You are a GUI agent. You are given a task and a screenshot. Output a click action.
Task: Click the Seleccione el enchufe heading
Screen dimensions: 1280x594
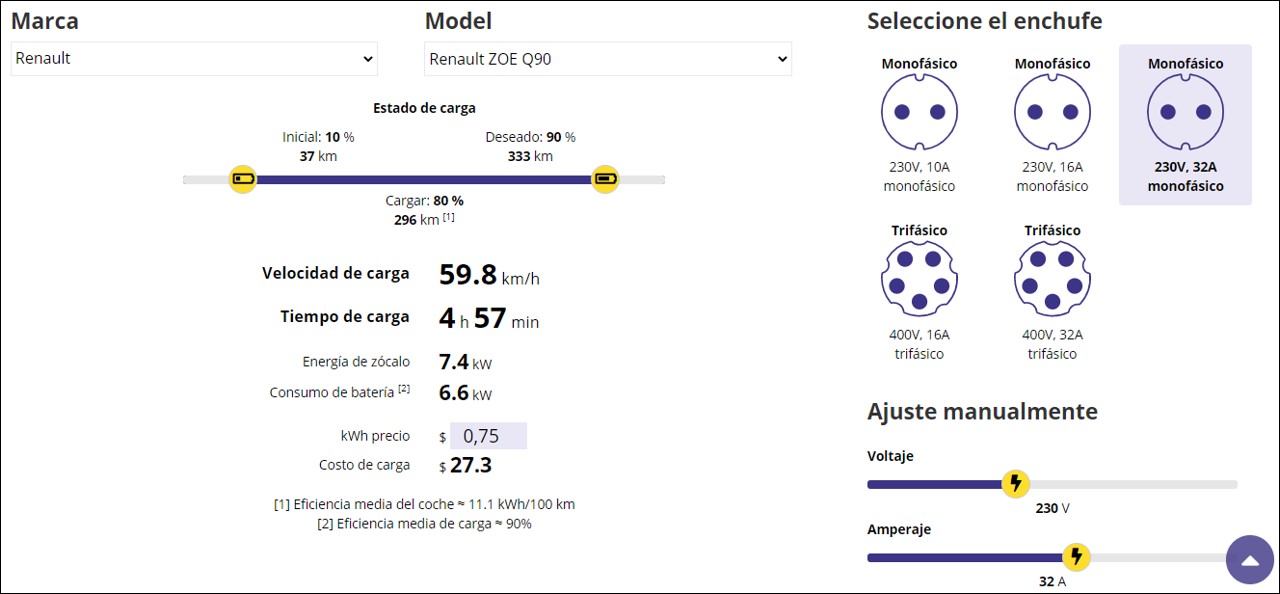point(984,21)
